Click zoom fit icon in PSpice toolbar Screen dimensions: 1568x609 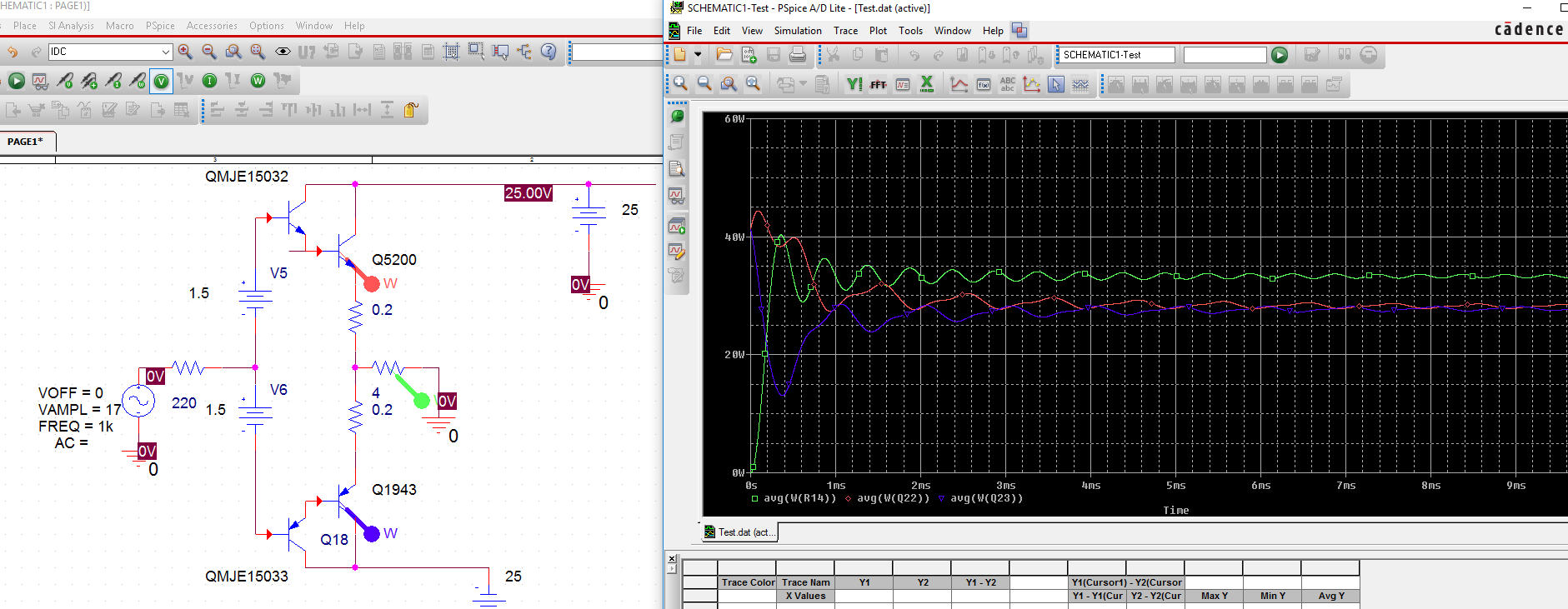click(754, 84)
